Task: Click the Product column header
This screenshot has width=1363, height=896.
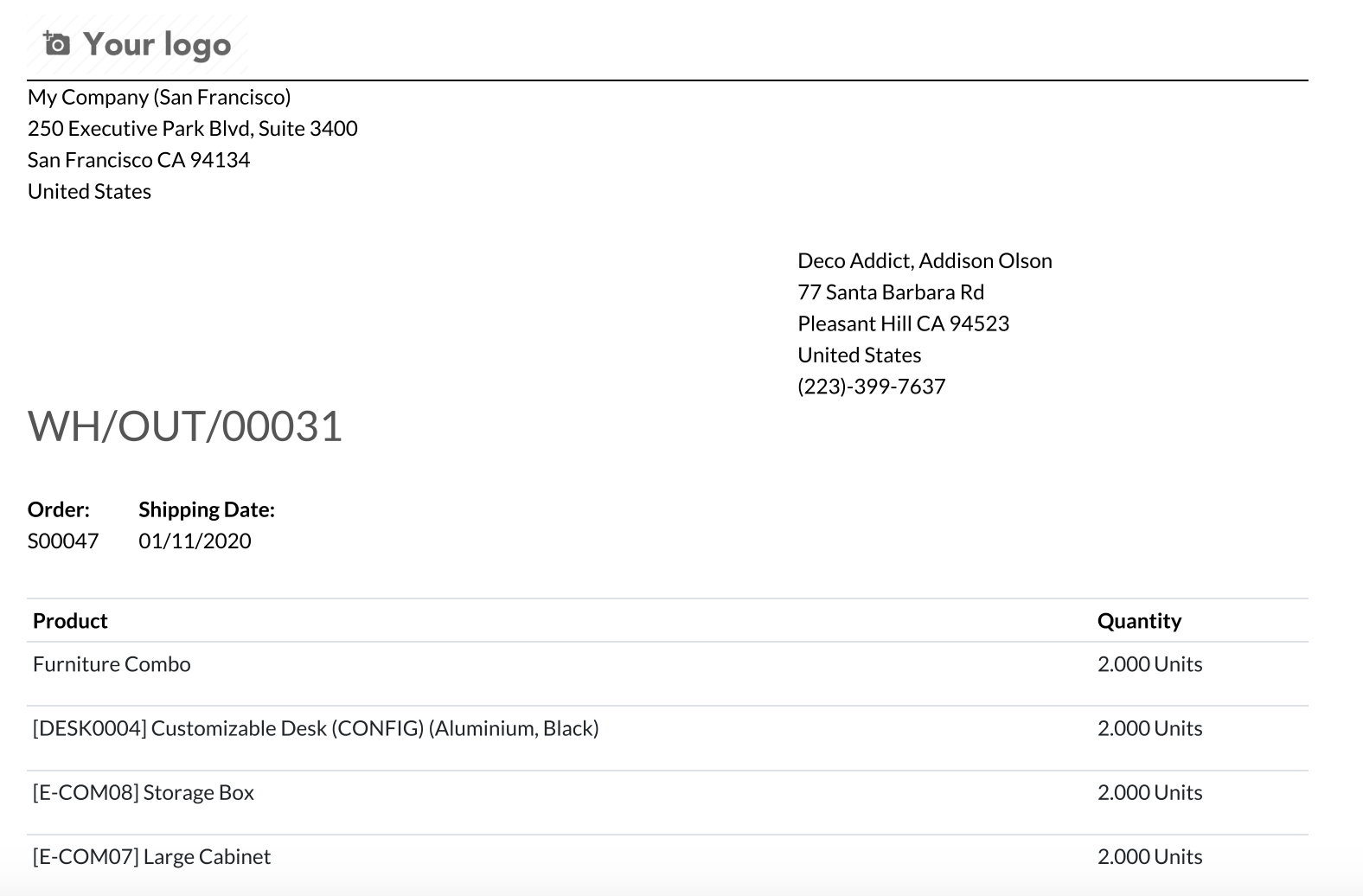Action: pos(70,621)
